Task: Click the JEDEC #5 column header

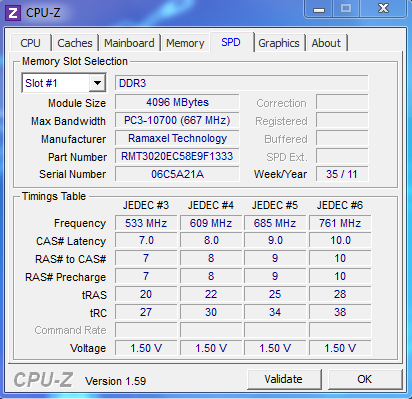Action: [x=275, y=205]
